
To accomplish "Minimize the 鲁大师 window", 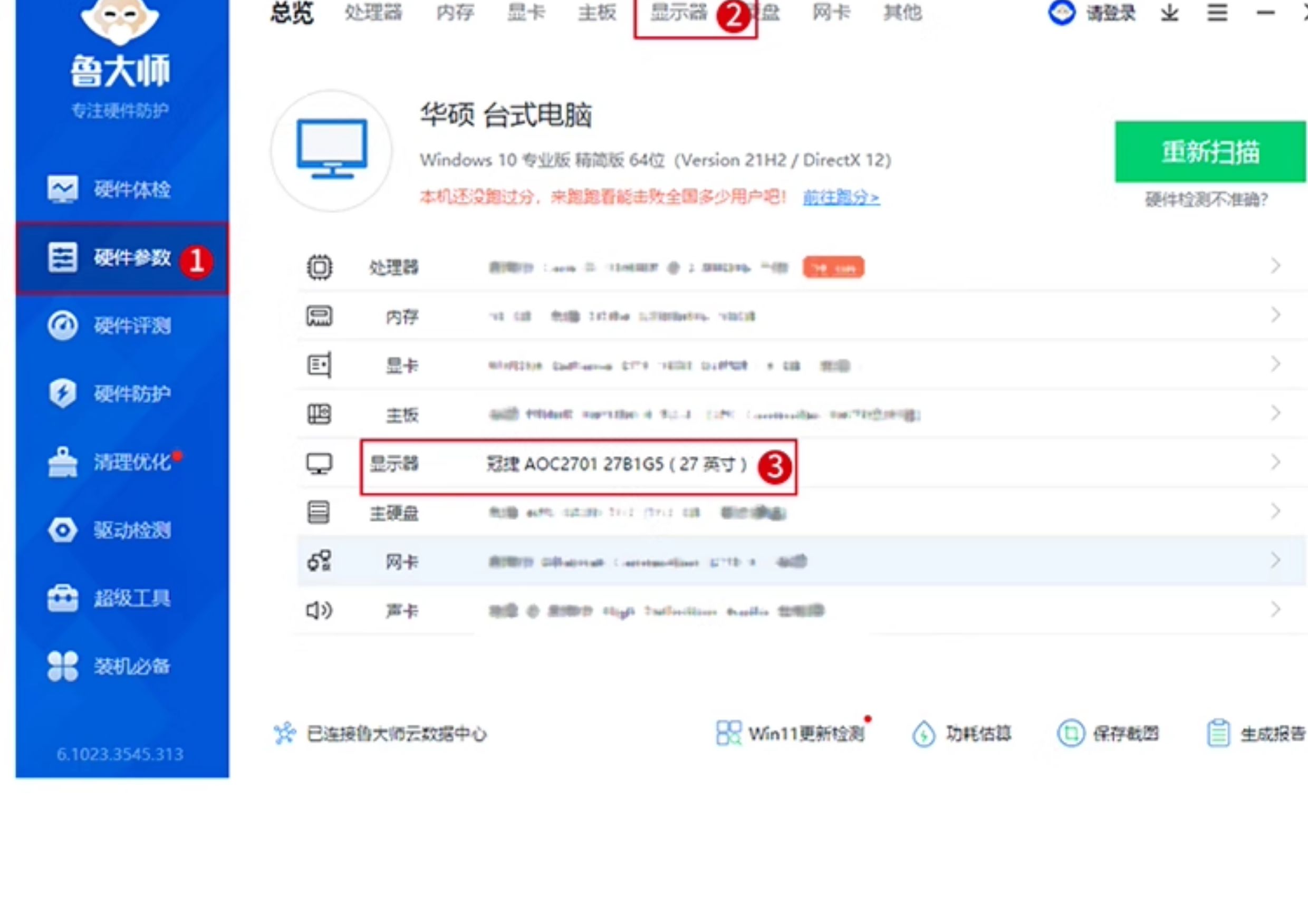I will pos(1265,13).
